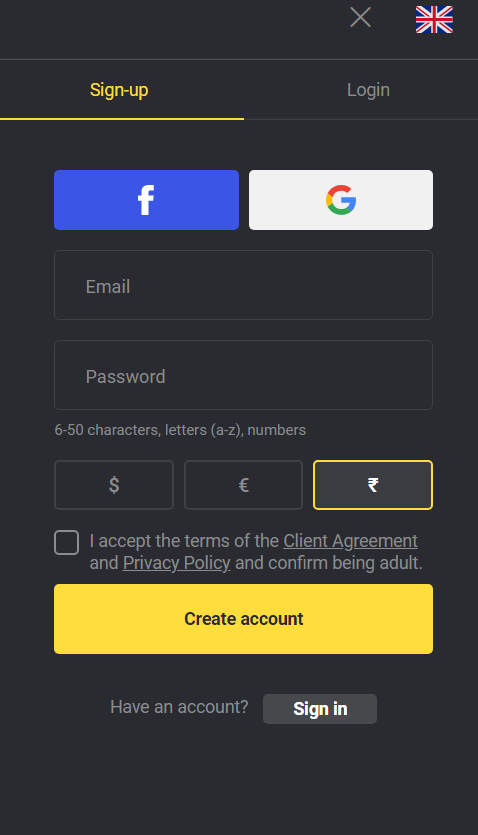478x835 pixels.
Task: Click the Sign in button
Action: click(x=320, y=709)
